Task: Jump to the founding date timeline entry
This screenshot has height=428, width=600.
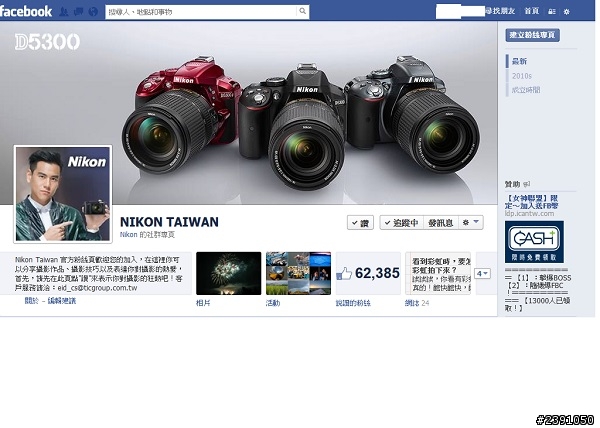Action: [526, 90]
